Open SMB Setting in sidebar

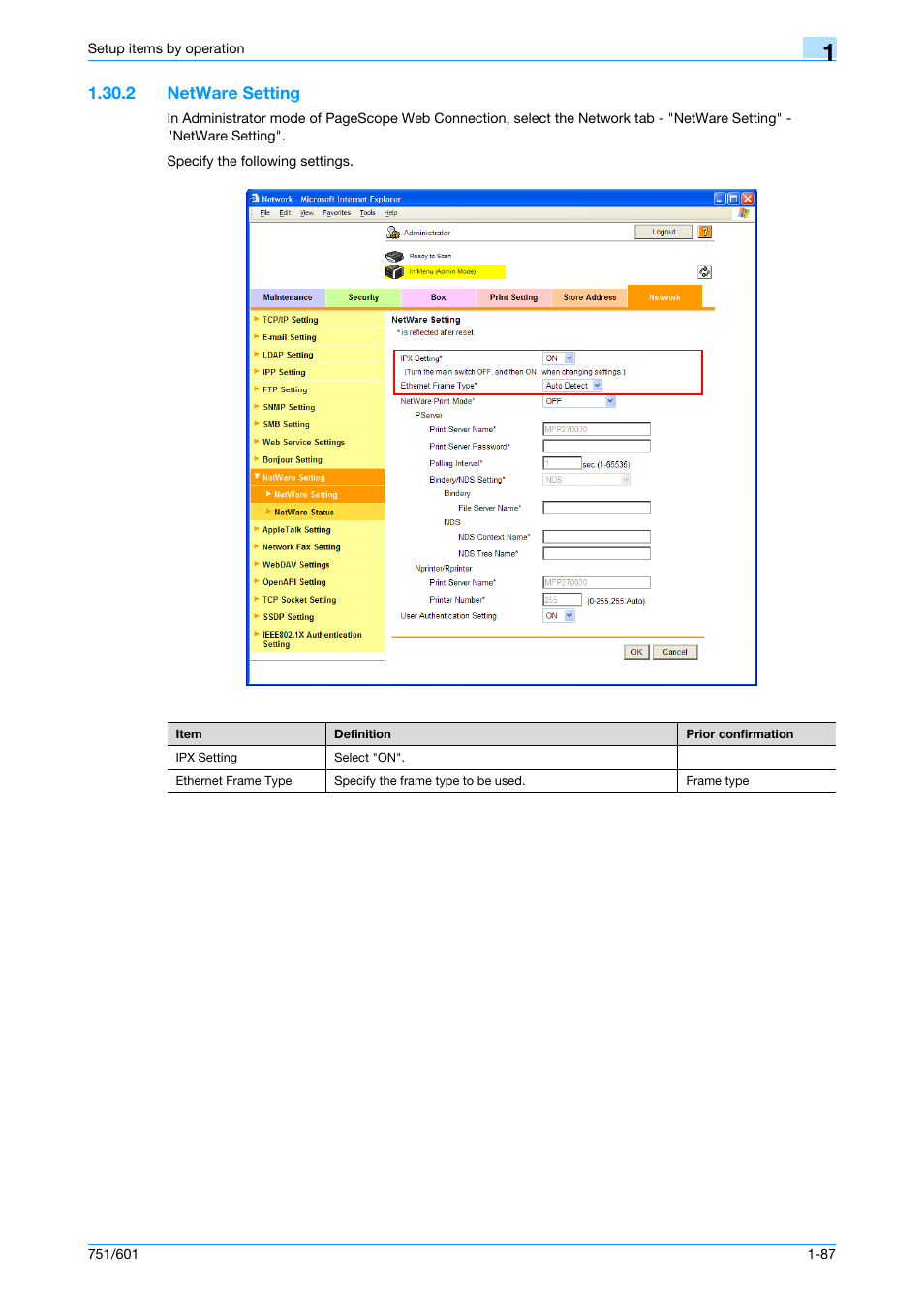286,424
